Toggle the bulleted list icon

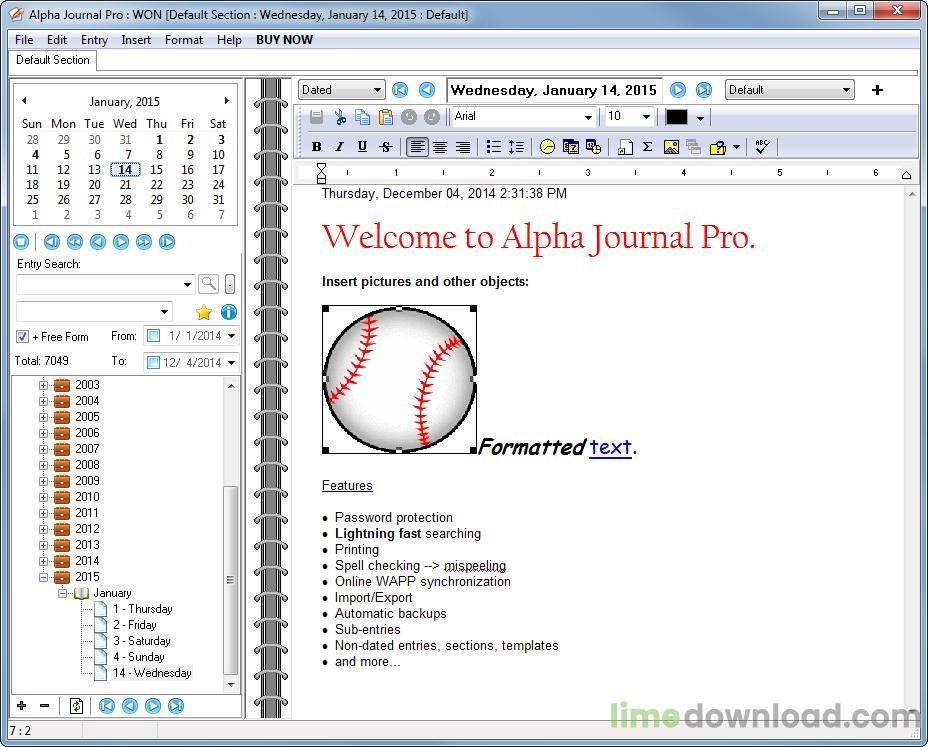tap(494, 147)
